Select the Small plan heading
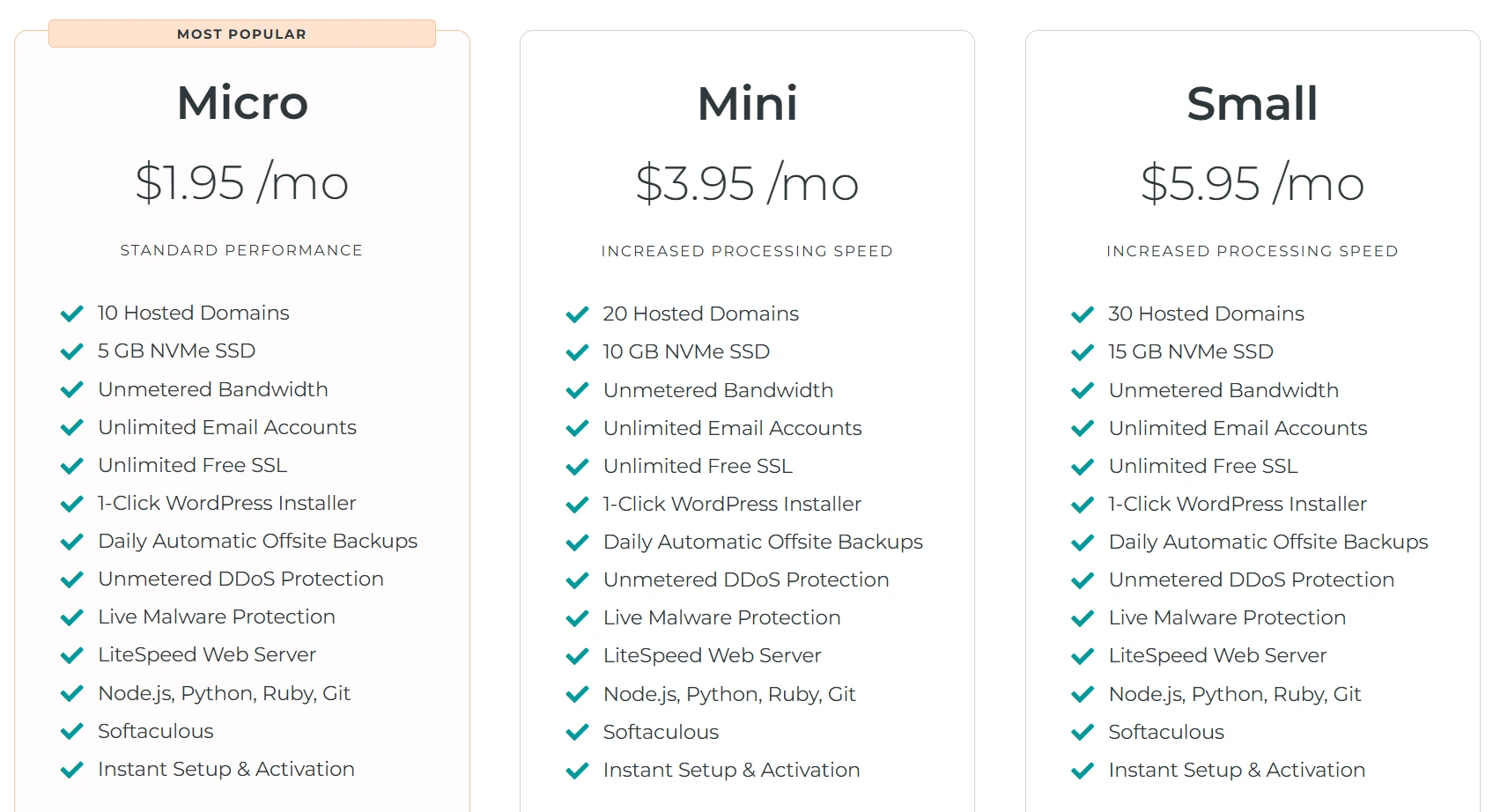The width and height of the screenshot is (1493, 812). click(1252, 103)
